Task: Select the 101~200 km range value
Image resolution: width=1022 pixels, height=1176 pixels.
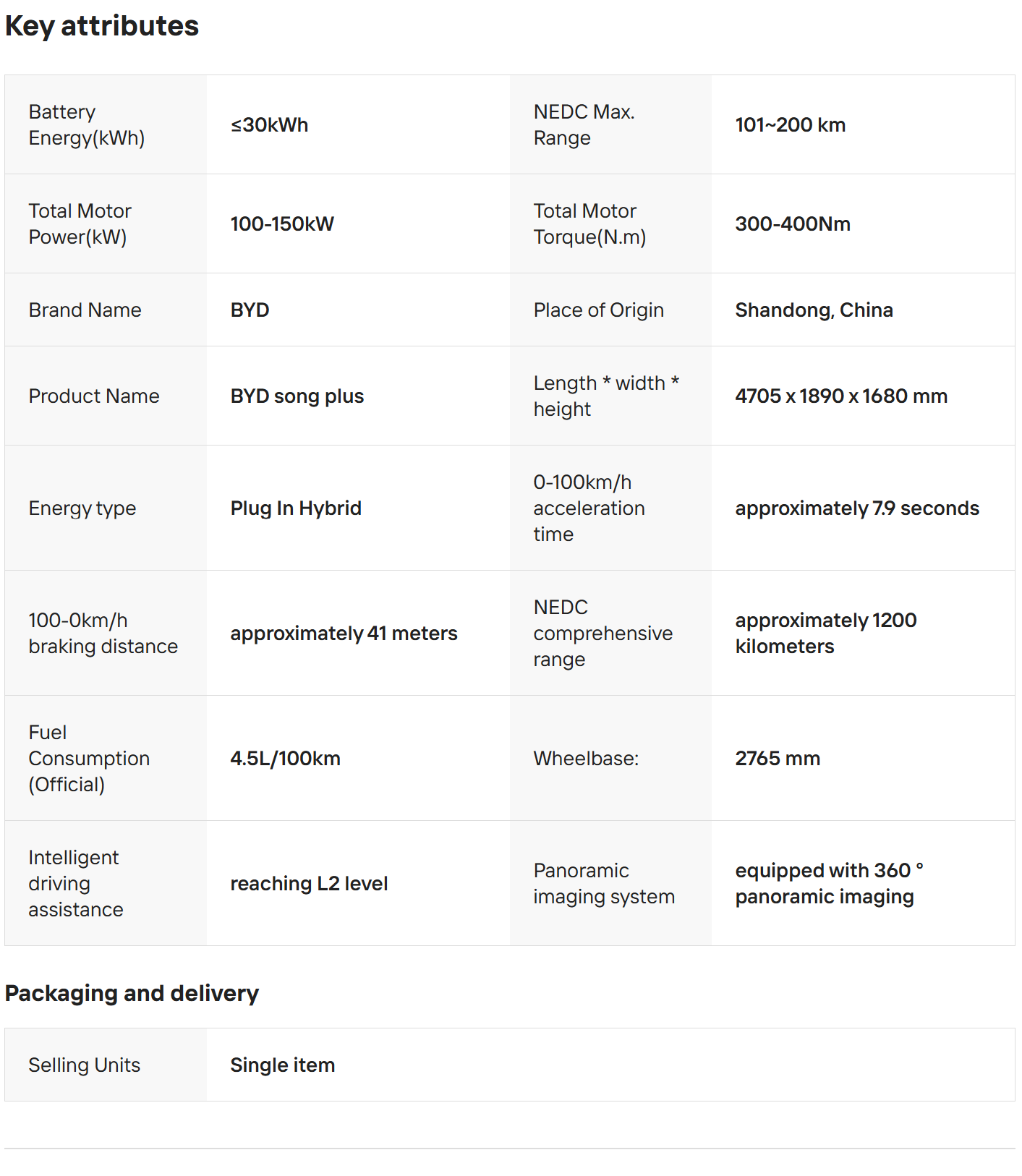Action: 791,125
